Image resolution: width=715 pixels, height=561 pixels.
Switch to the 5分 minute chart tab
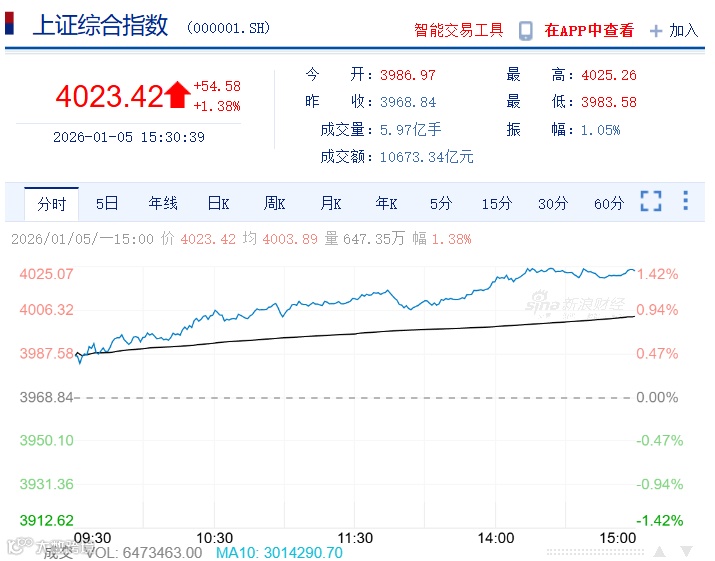(x=441, y=203)
